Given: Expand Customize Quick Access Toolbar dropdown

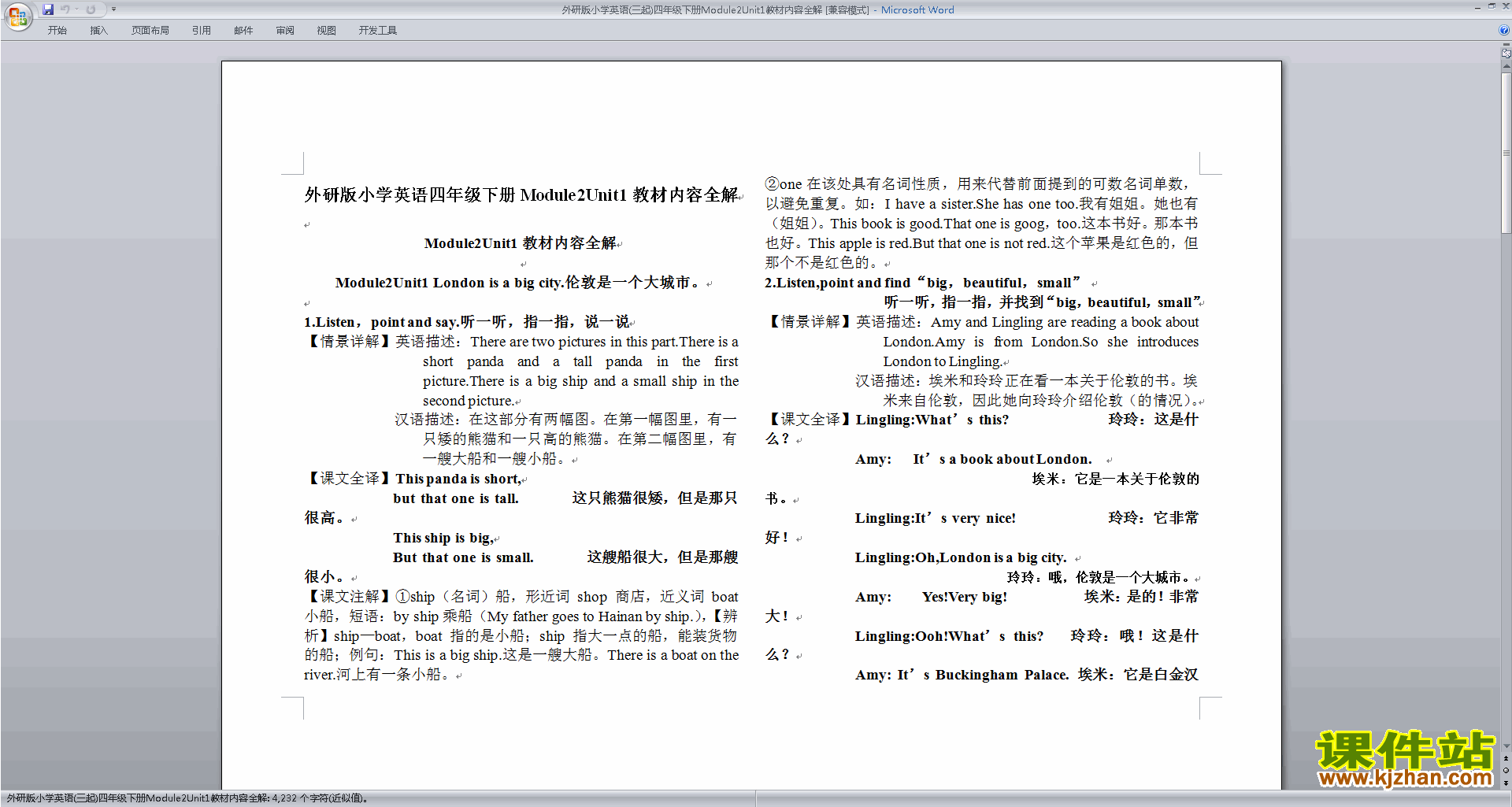Looking at the screenshot, I should tap(113, 9).
